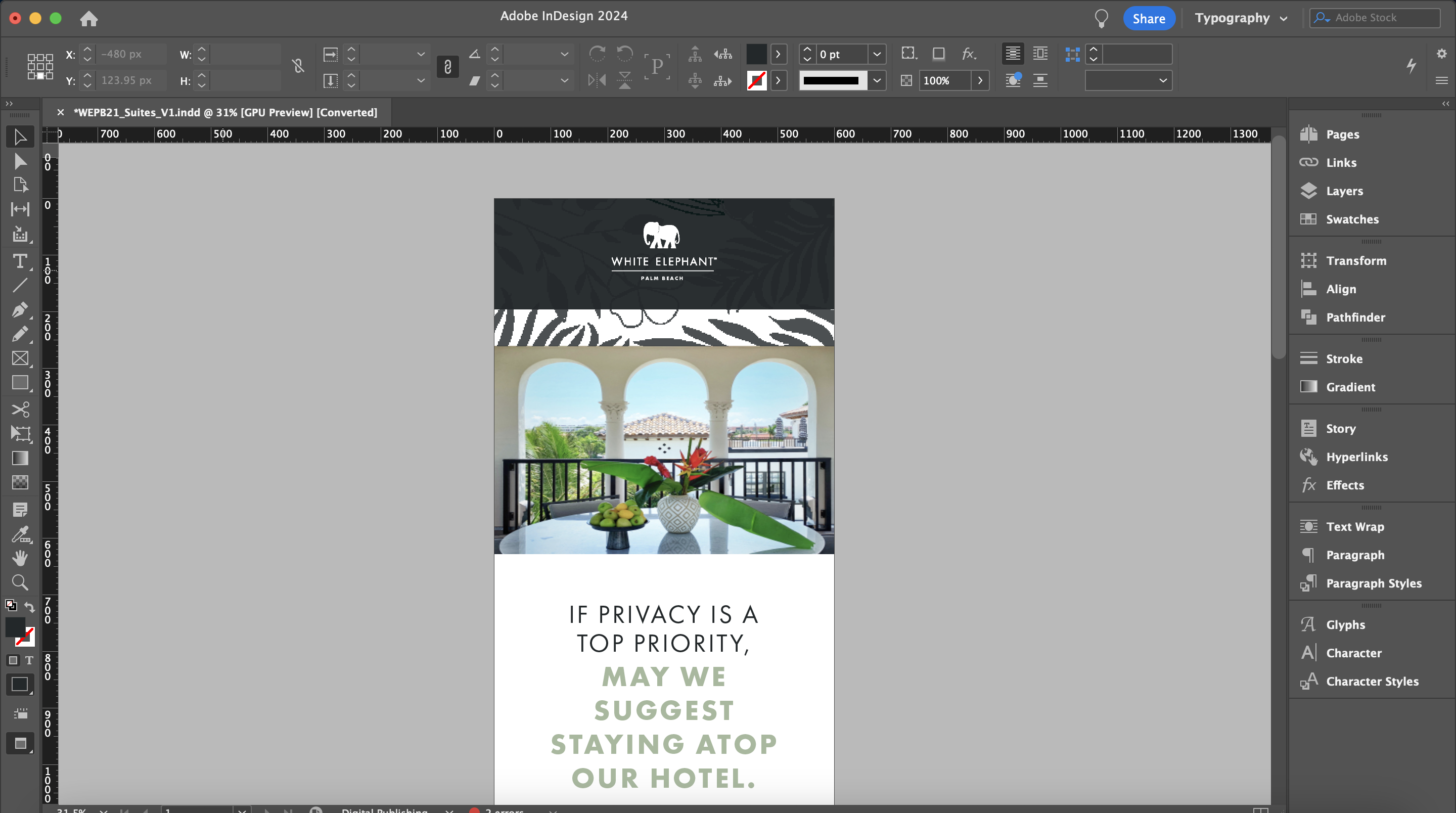Click the Share button
This screenshot has width=1456, height=813.
tap(1149, 19)
